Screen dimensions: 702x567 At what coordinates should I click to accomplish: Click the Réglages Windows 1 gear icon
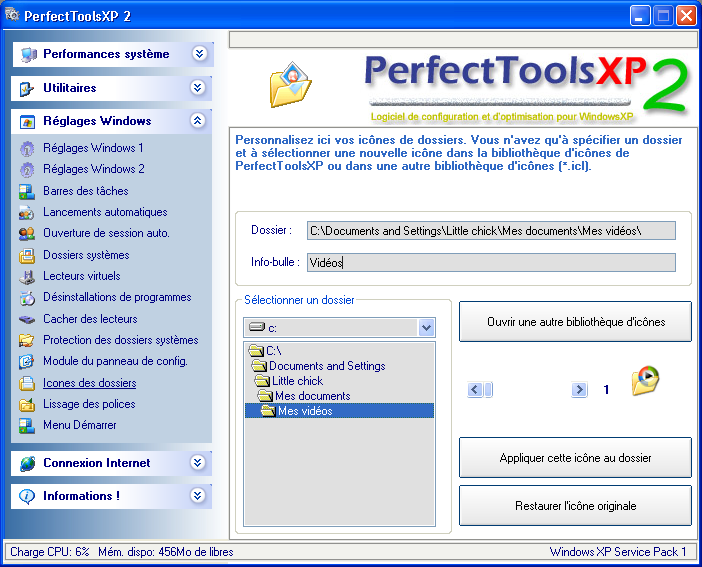[27, 148]
